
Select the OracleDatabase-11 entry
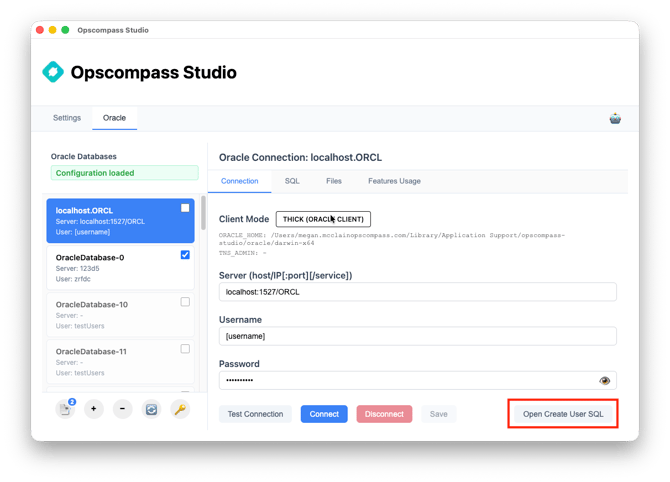point(120,362)
